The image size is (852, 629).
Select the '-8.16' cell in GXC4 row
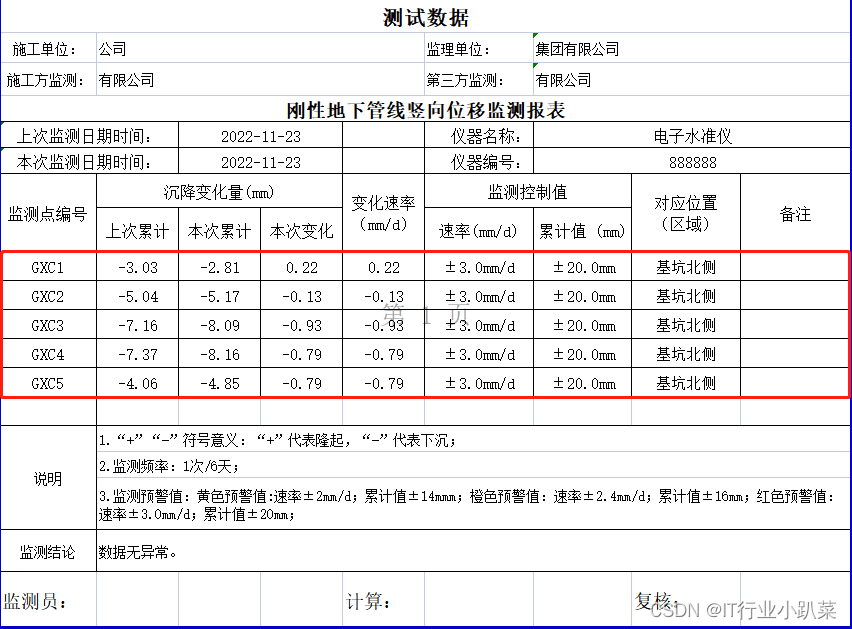[219, 354]
